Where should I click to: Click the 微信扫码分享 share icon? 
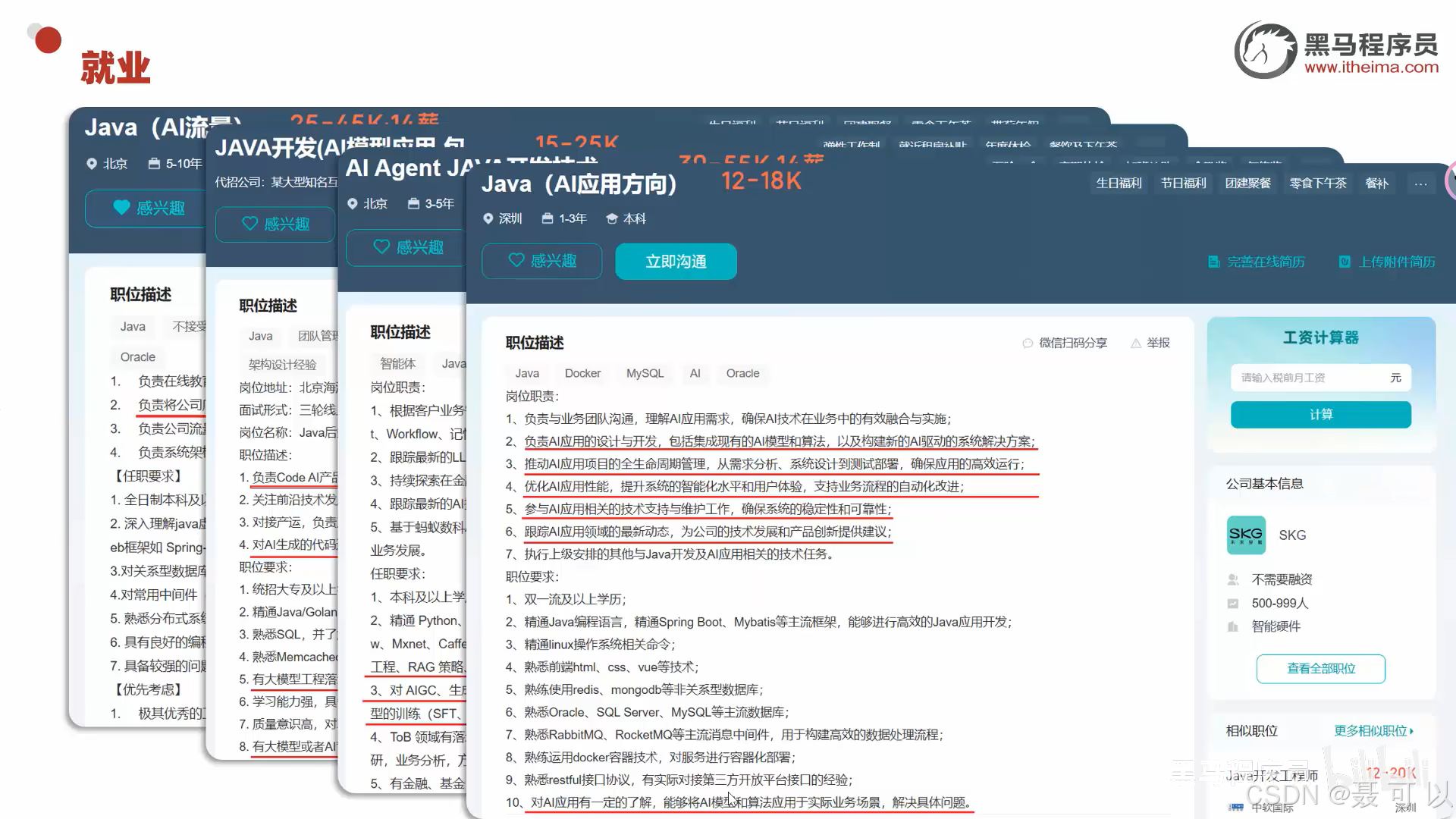click(x=1028, y=343)
